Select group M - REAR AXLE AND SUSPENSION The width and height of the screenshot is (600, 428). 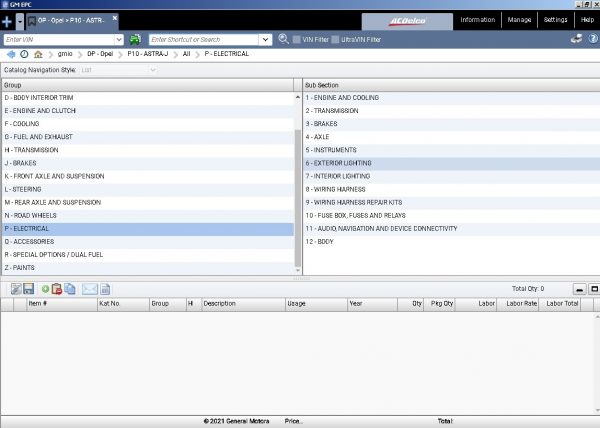pyautogui.click(x=148, y=202)
